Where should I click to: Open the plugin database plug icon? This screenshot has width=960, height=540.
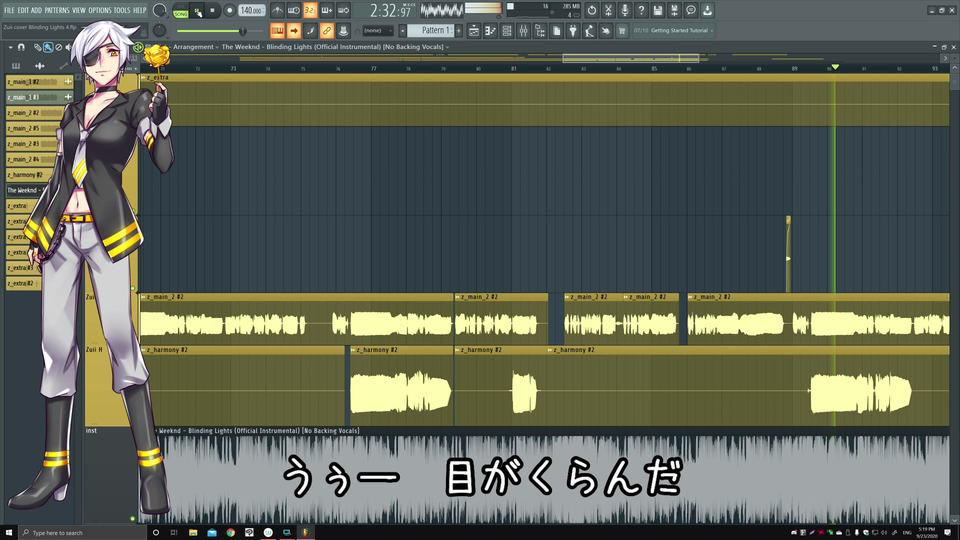[573, 31]
